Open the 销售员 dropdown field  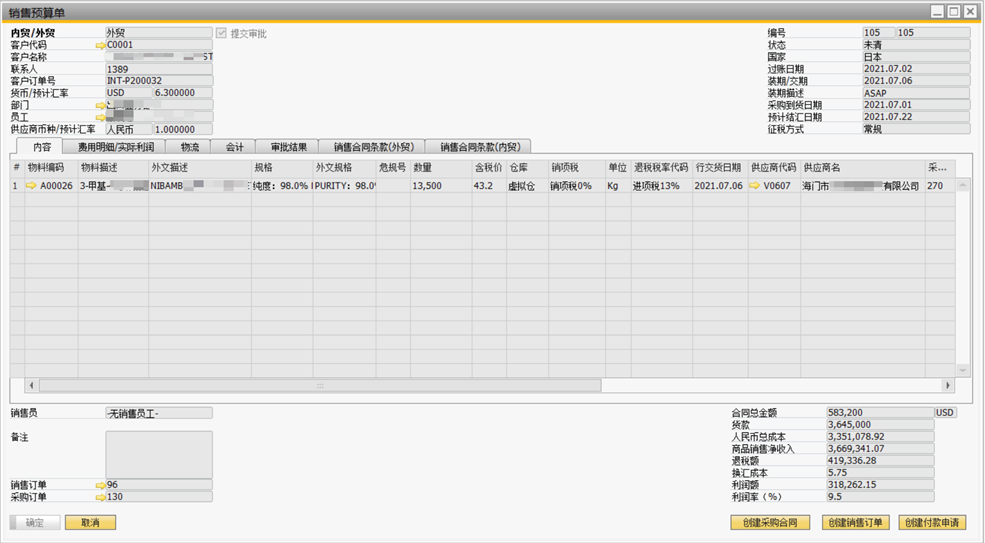click(x=159, y=413)
